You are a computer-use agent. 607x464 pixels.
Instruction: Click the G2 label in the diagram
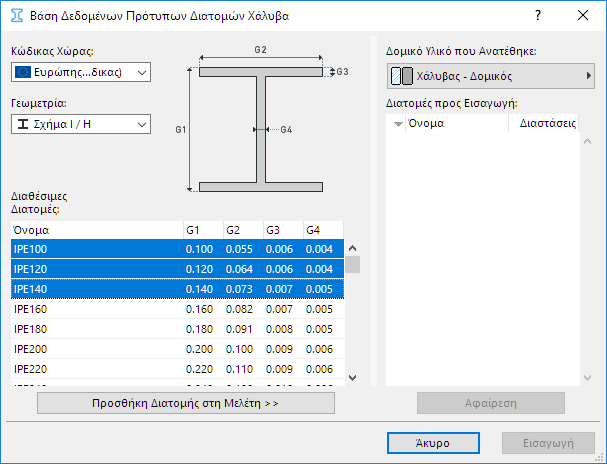[x=261, y=50]
